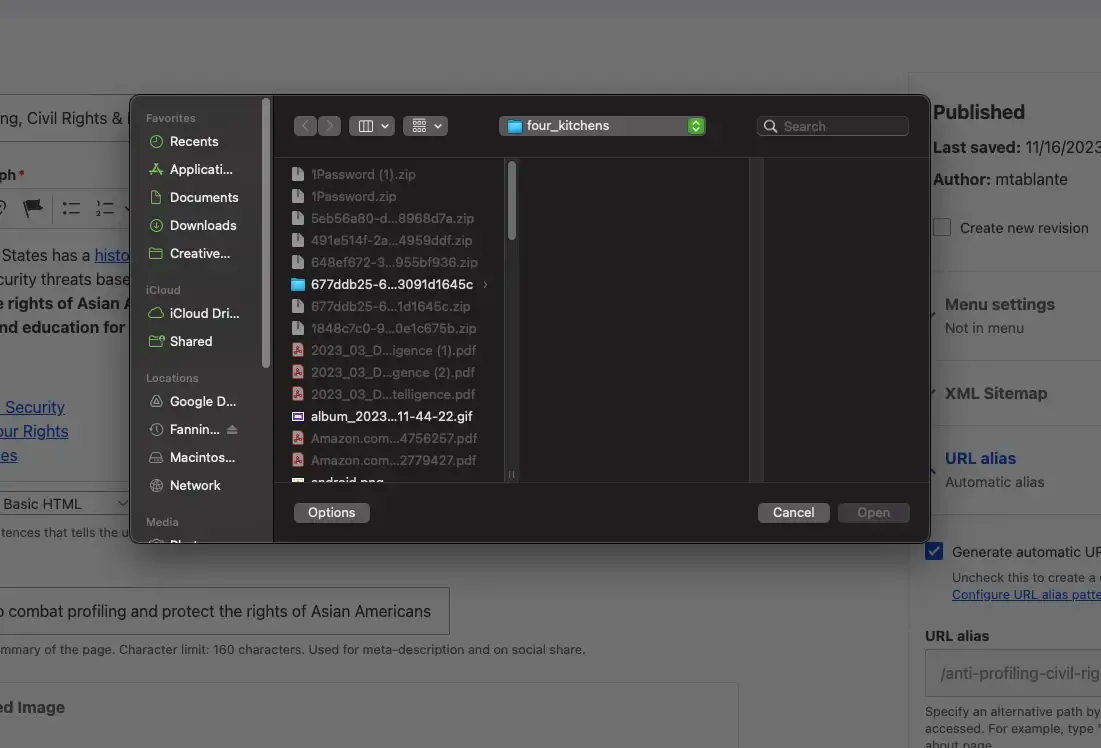Select the numbered list icon
Image resolution: width=1101 pixels, height=748 pixels.
tap(105, 208)
